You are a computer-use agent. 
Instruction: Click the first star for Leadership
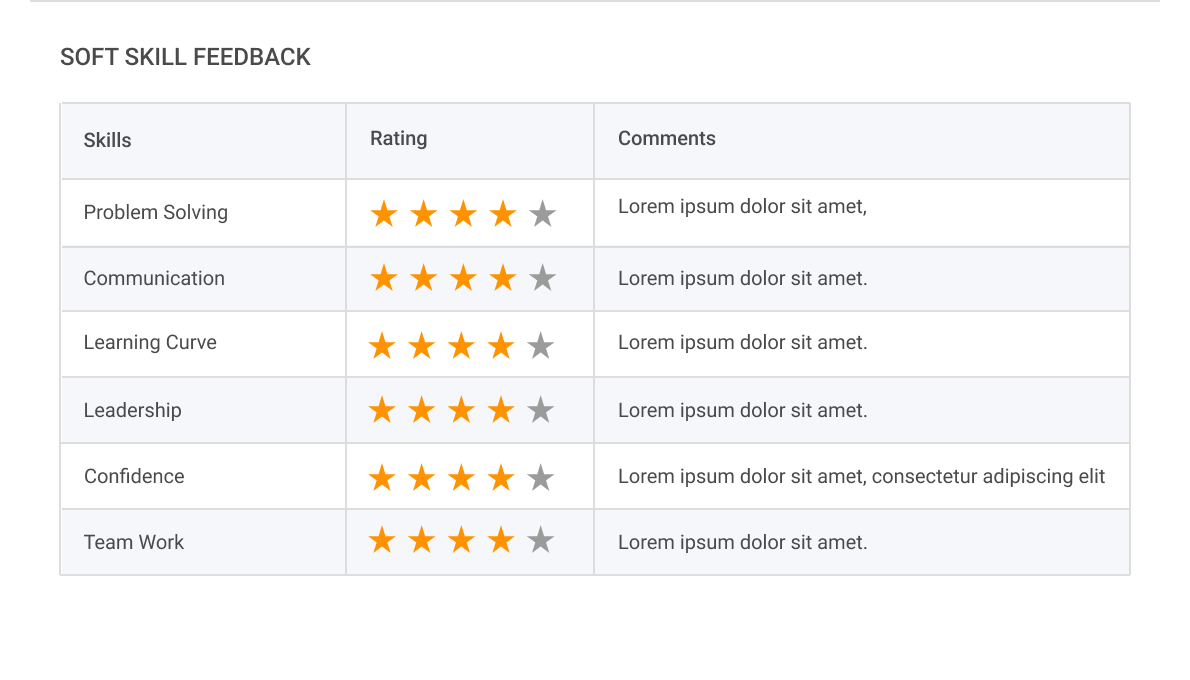click(382, 410)
